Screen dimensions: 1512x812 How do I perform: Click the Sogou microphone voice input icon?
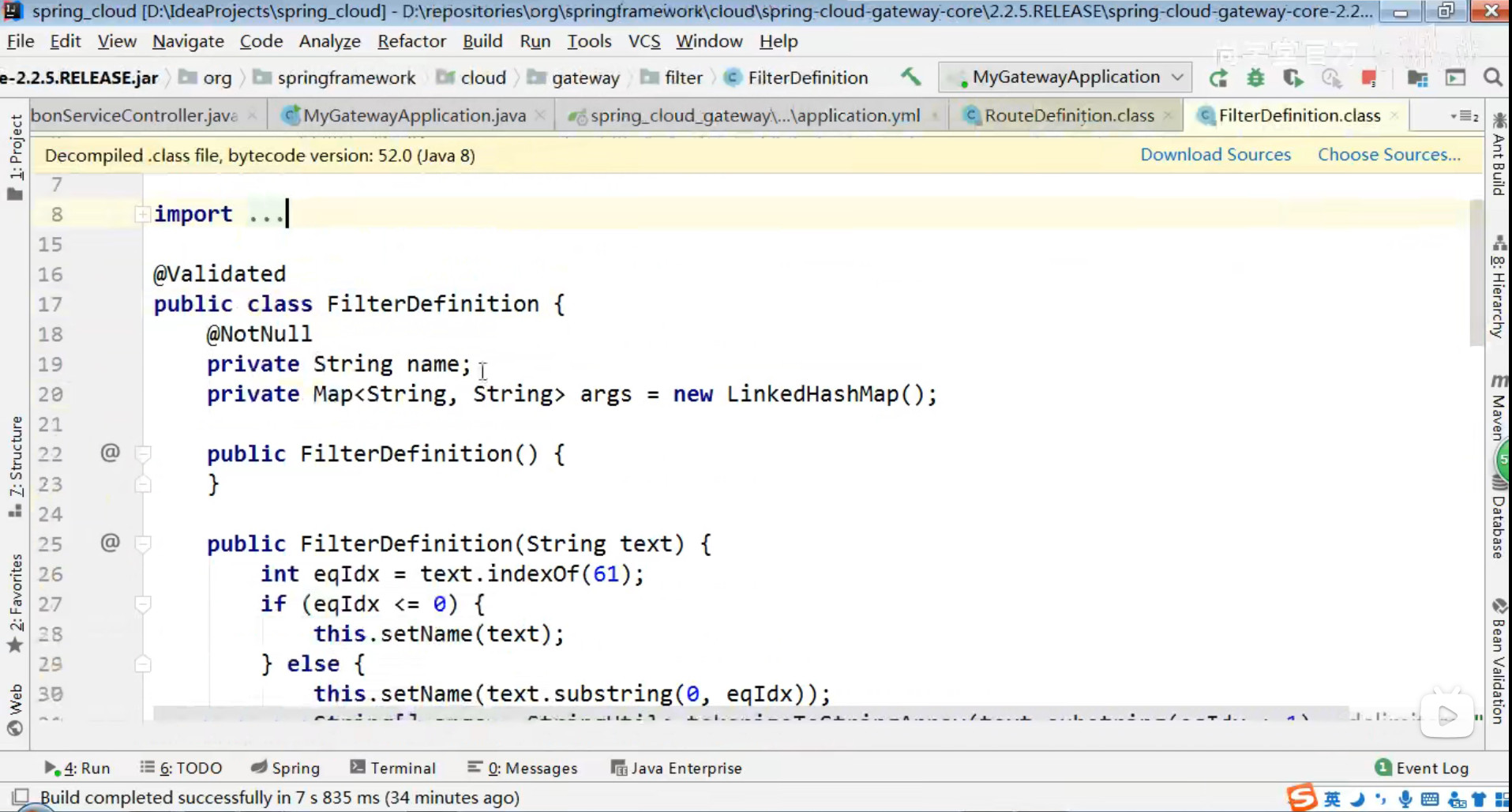(1405, 799)
